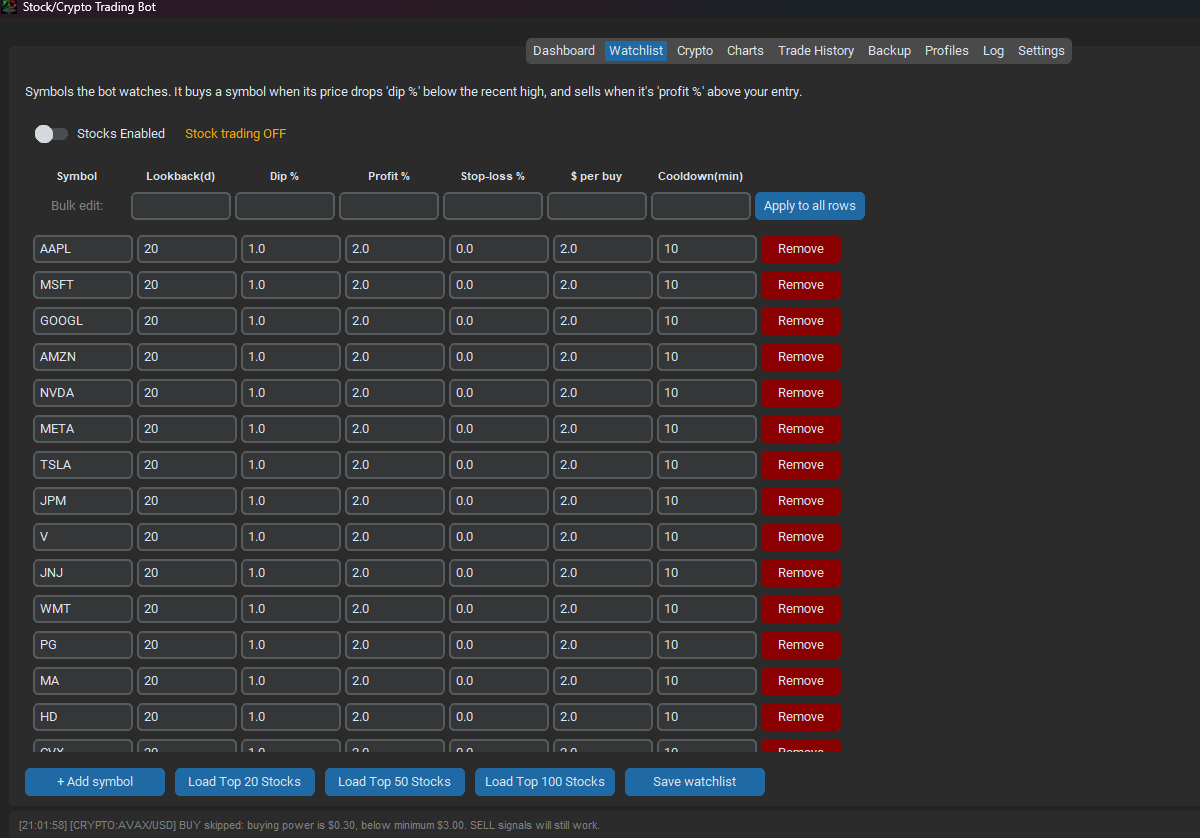Open the Log tab
The image size is (1200, 838).
point(993,51)
